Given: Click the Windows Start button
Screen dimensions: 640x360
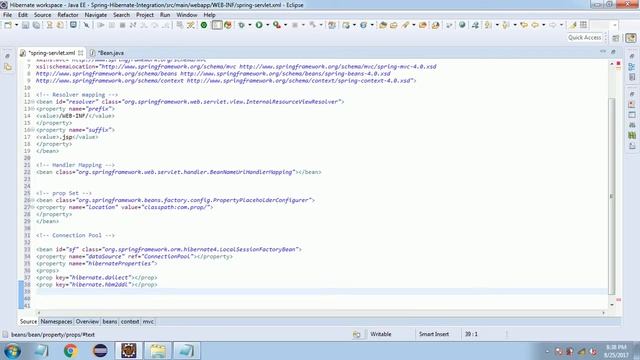Looking at the screenshot, I should 12,351.
